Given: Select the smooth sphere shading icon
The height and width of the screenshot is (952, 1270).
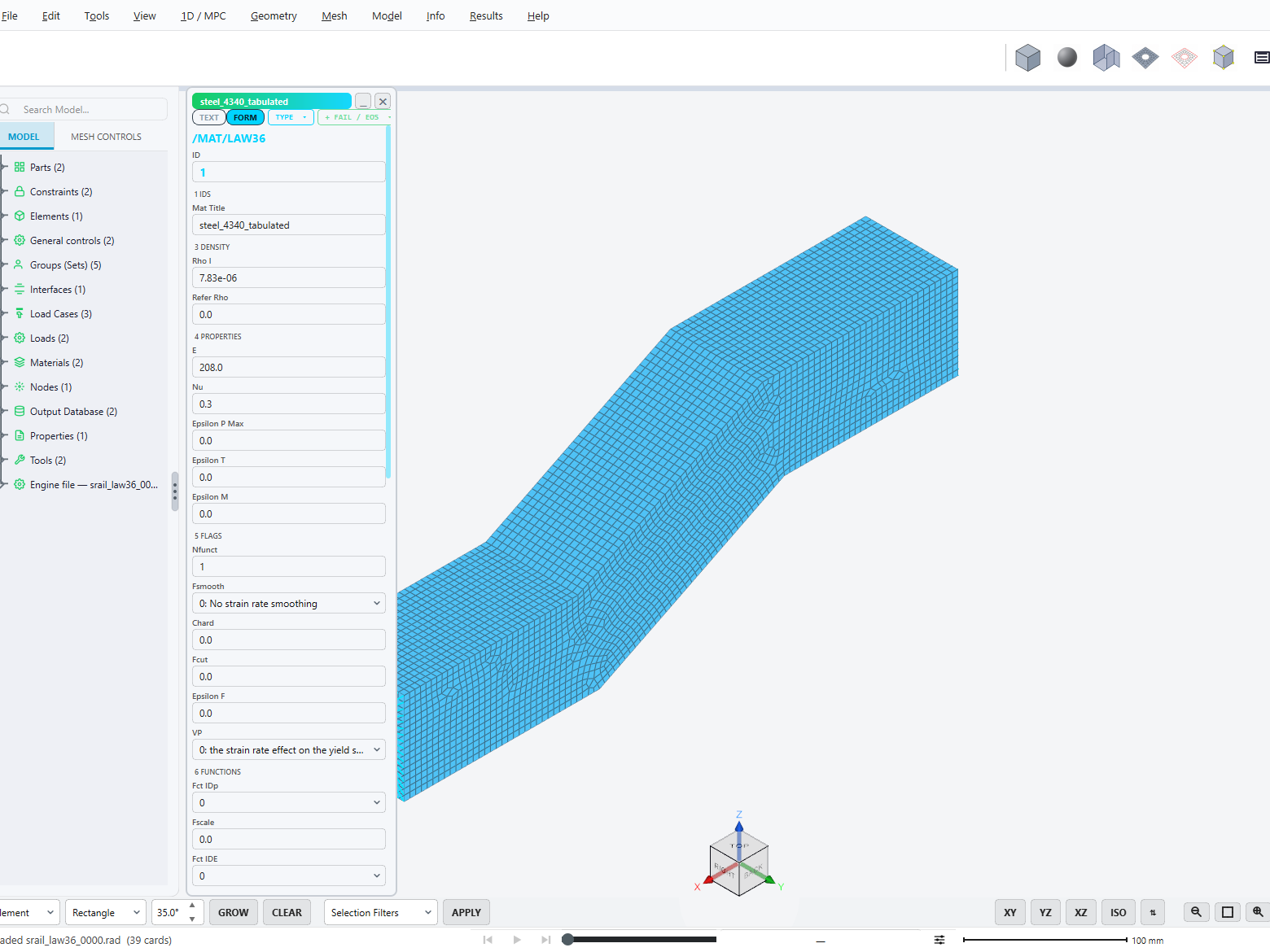Looking at the screenshot, I should tap(1067, 58).
